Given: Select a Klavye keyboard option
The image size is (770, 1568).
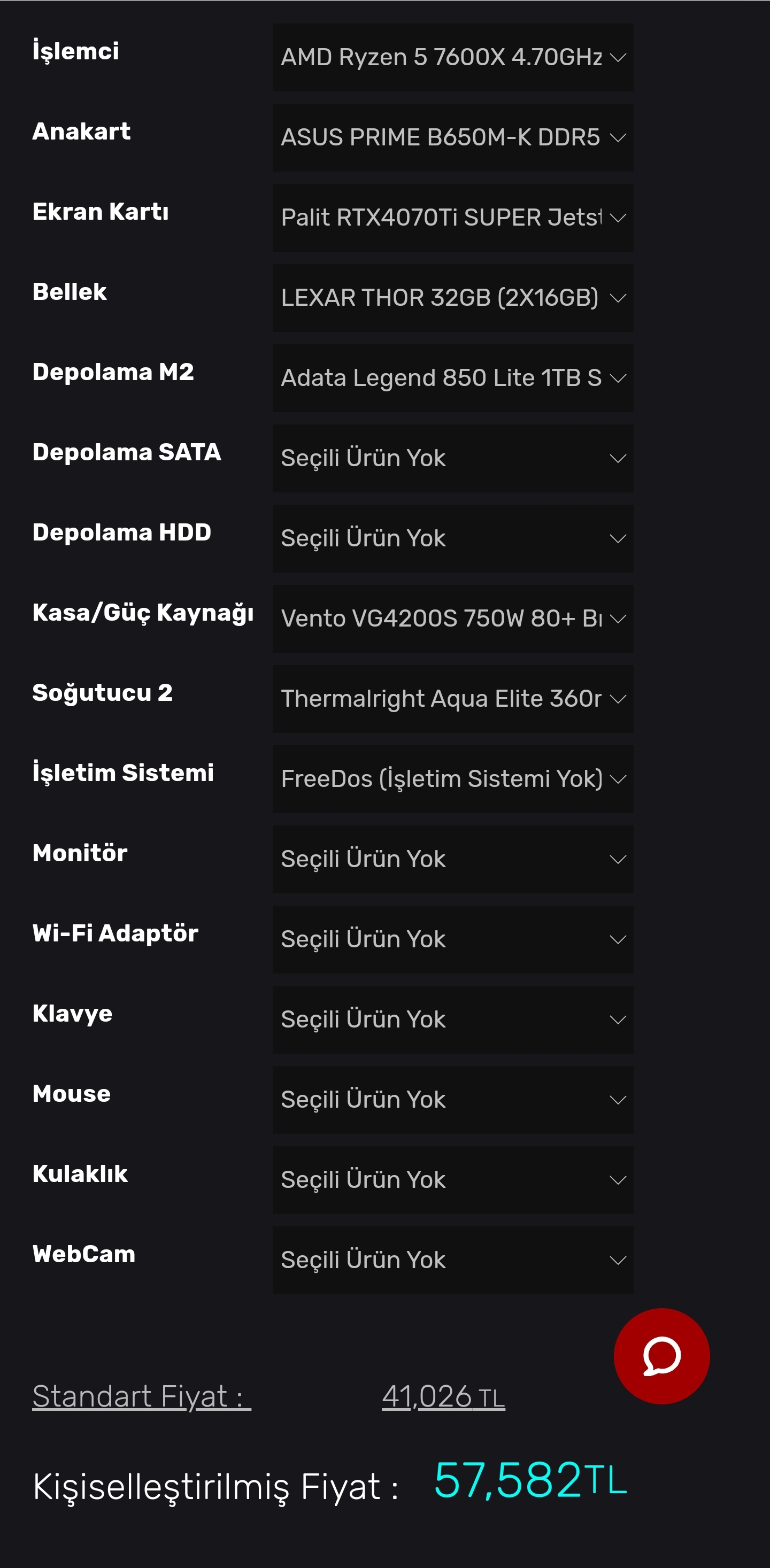Looking at the screenshot, I should [x=452, y=1019].
